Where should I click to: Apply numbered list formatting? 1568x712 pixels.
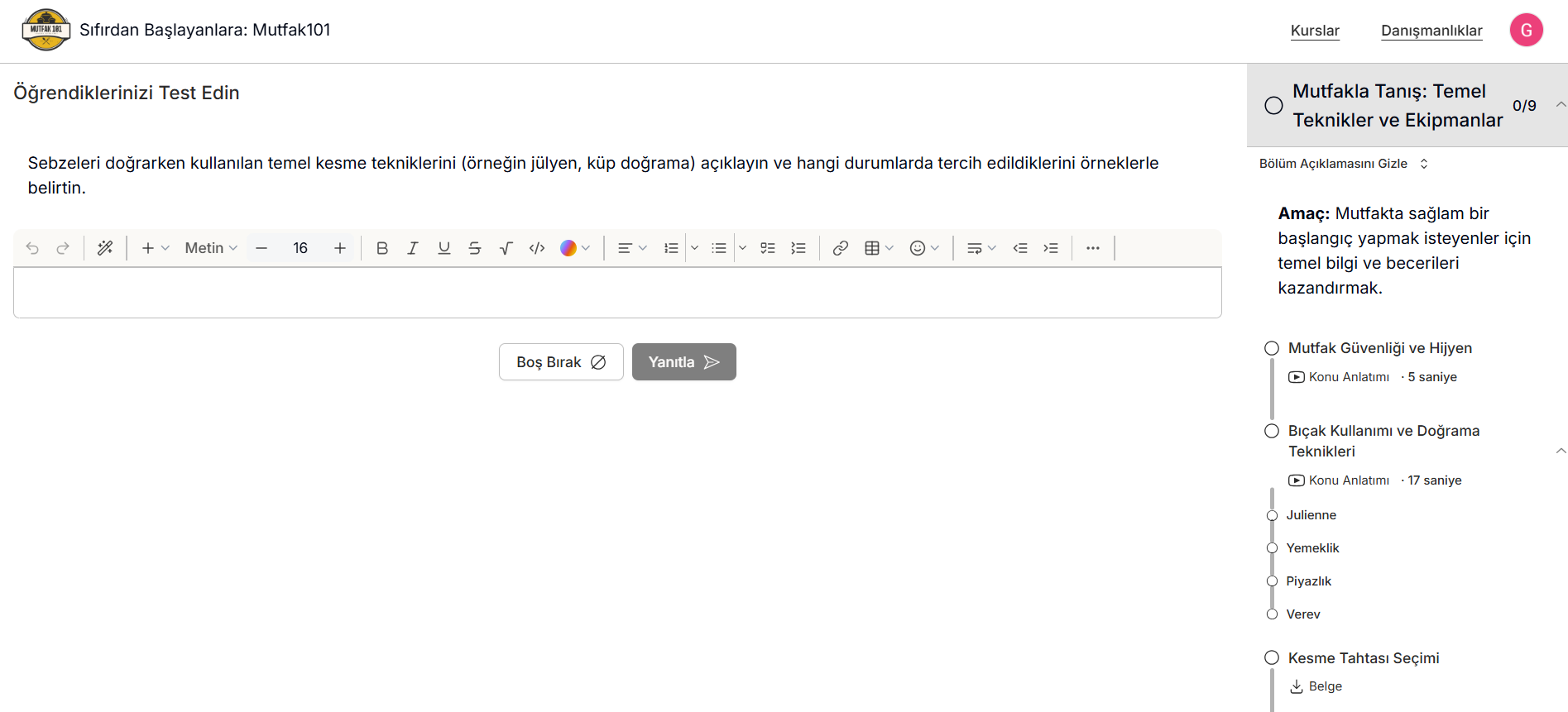pos(671,248)
